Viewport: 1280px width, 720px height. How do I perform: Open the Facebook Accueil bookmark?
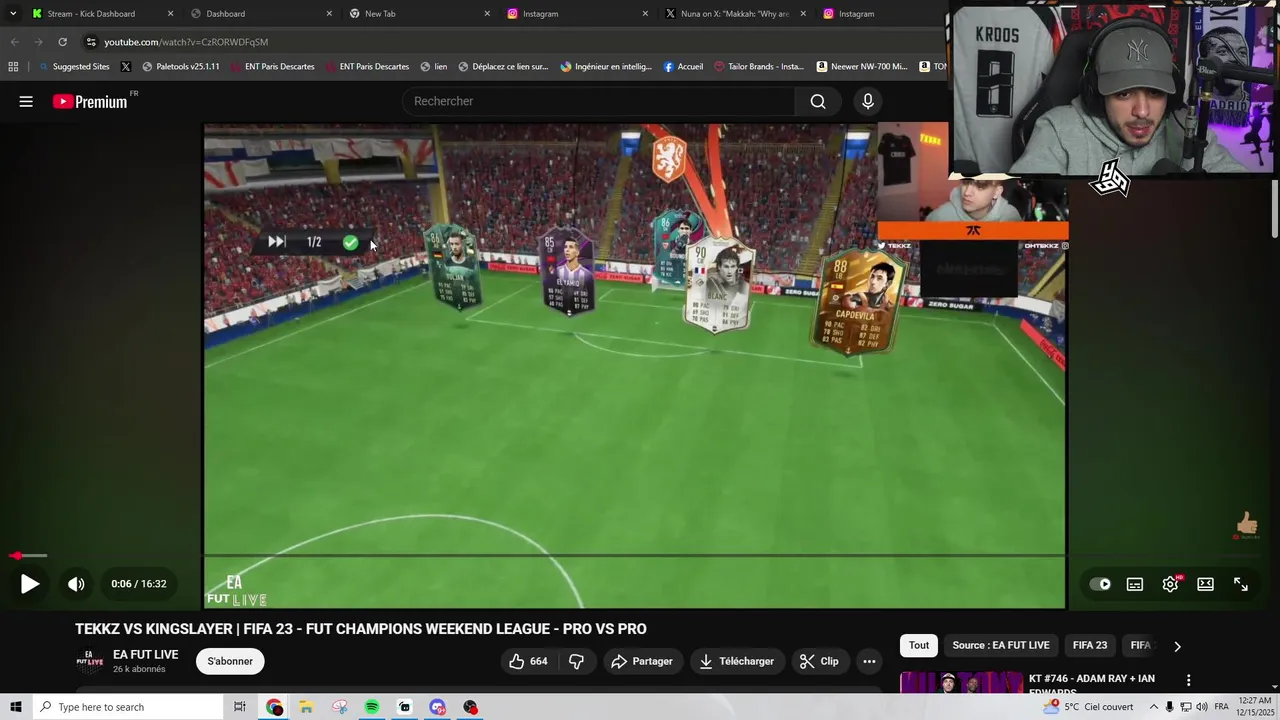[x=683, y=67]
